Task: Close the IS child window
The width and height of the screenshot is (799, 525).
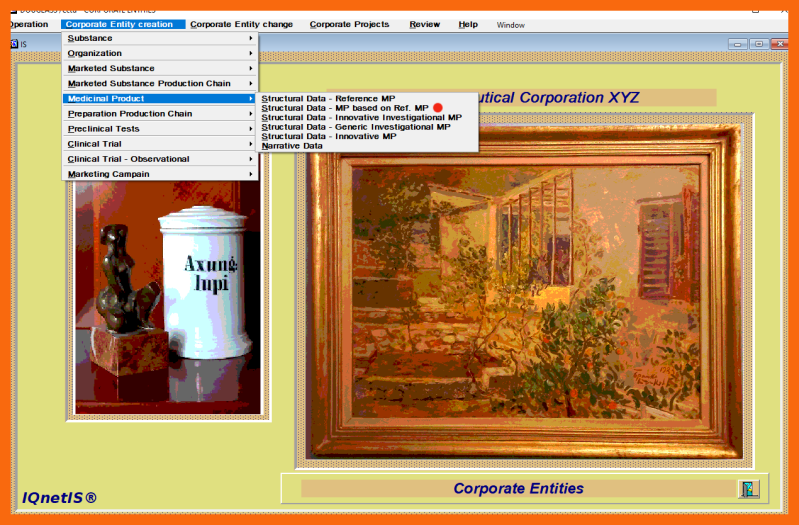Action: [x=780, y=44]
